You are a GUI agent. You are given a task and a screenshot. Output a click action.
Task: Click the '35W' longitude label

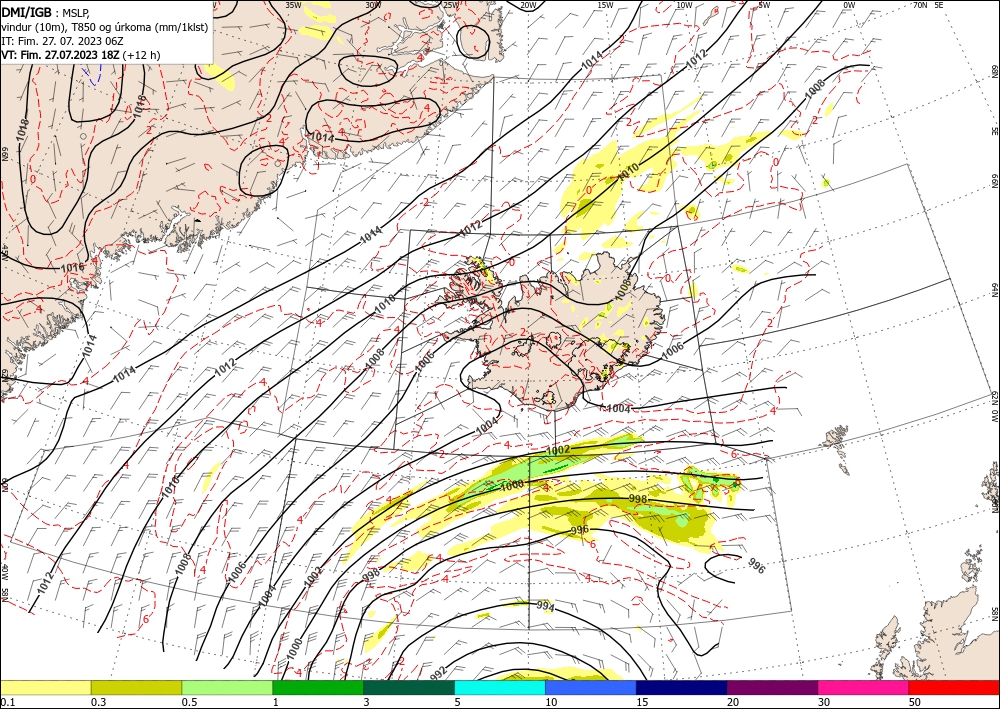[x=293, y=5]
